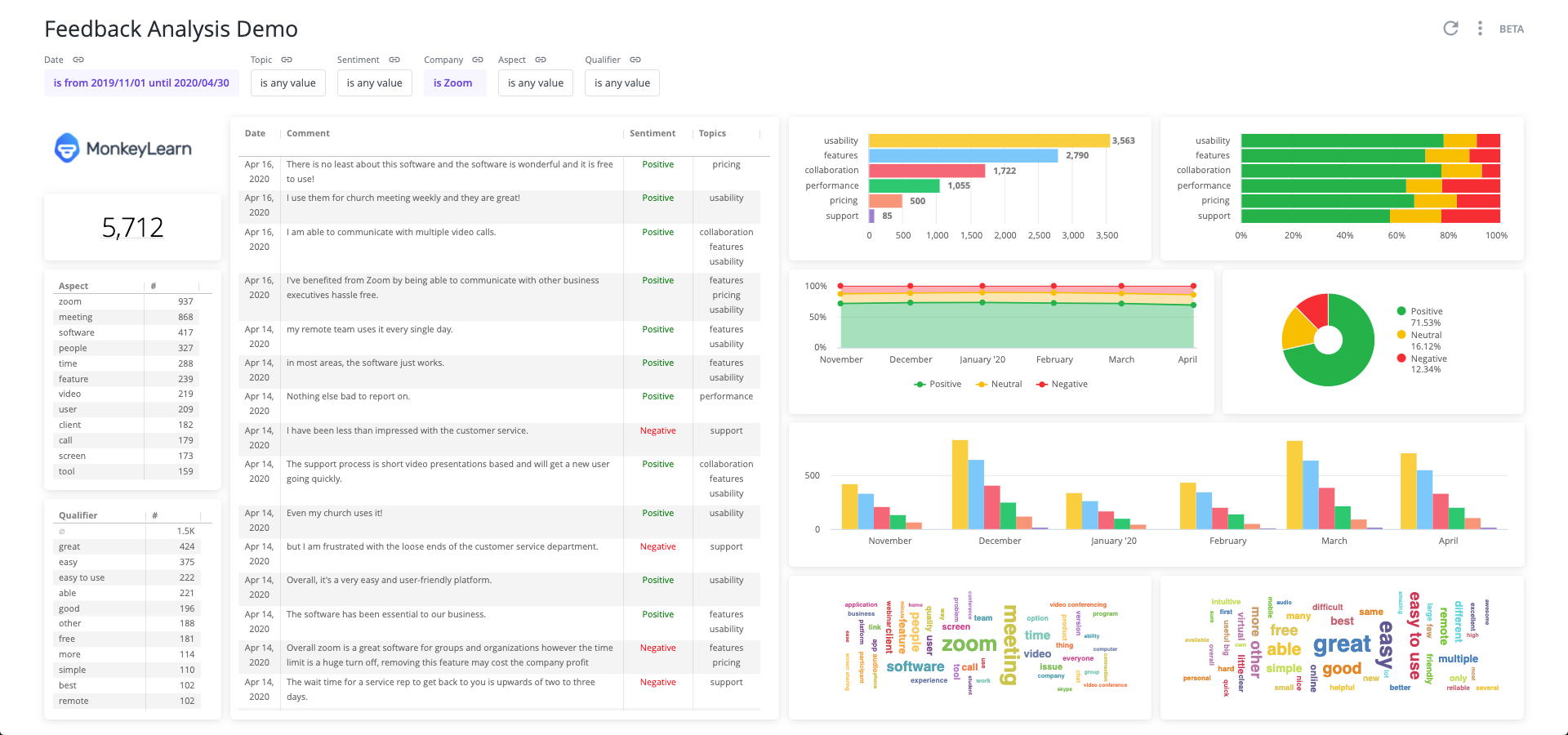The width and height of the screenshot is (1568, 735).
Task: Open the three-dot dashboard actions menu
Action: point(1480,29)
